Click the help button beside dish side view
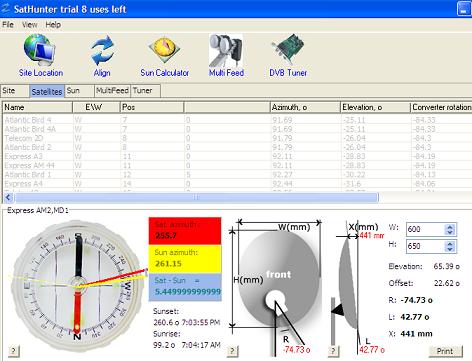 pyautogui.click(x=333, y=350)
